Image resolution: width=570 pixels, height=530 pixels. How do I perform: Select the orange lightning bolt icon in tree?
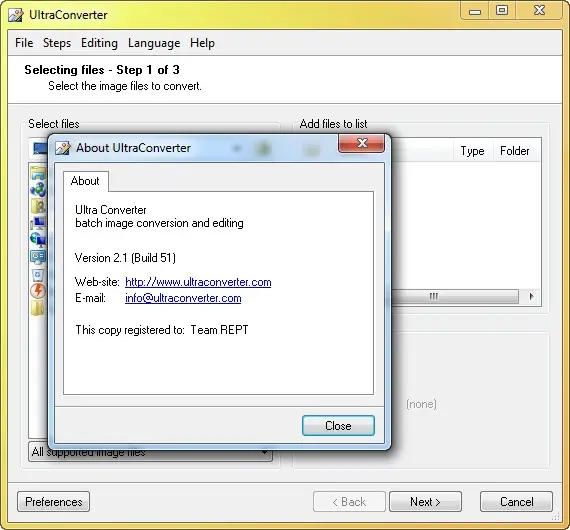38,291
